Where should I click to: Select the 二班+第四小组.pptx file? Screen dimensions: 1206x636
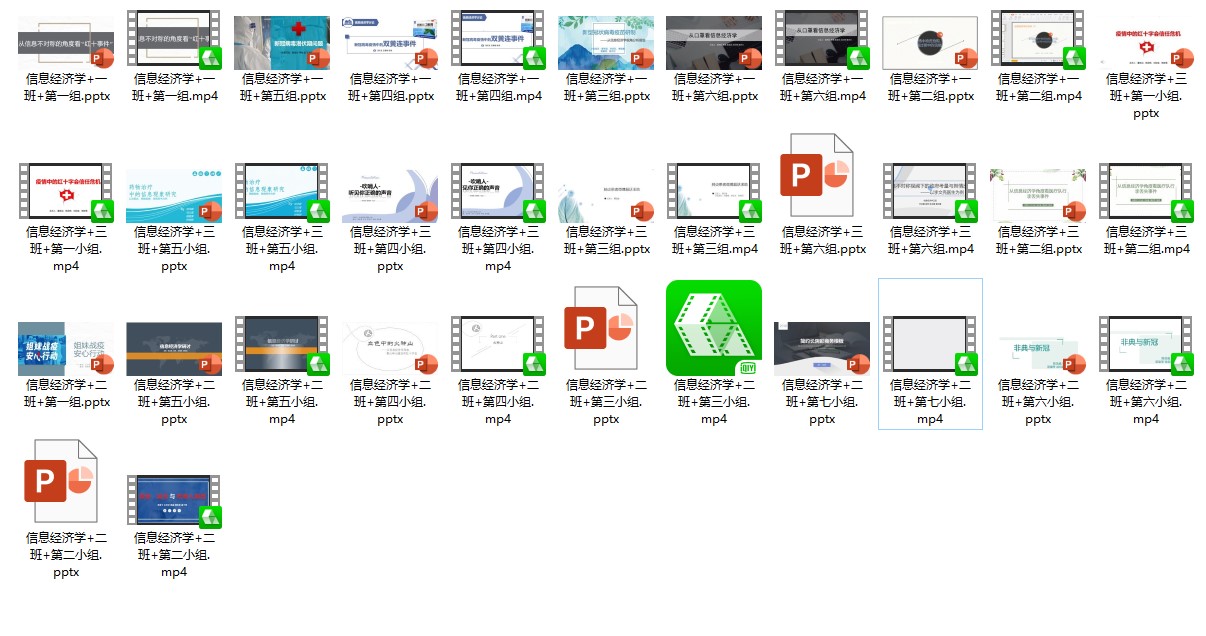point(390,347)
